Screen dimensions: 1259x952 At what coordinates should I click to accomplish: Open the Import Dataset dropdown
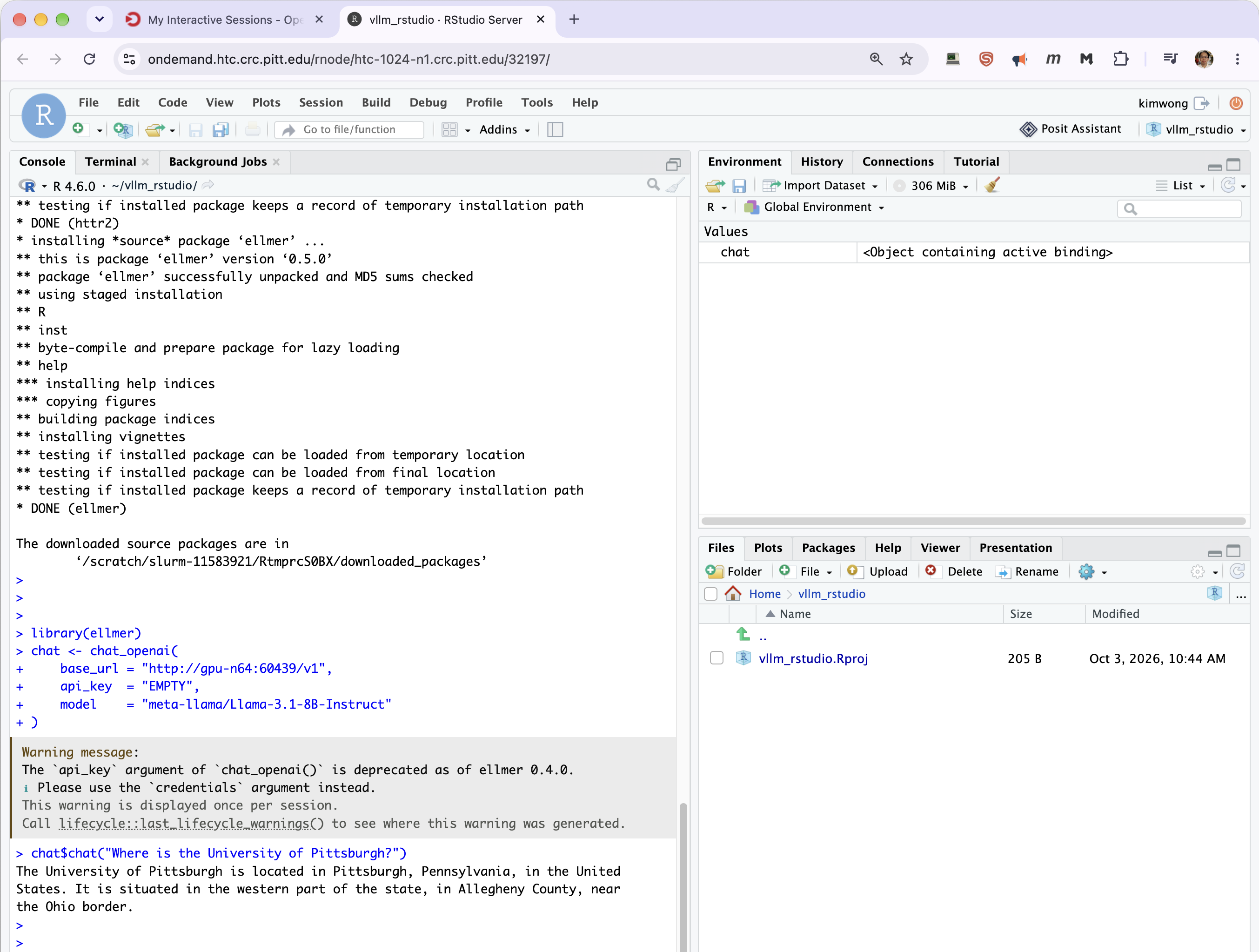pos(820,186)
